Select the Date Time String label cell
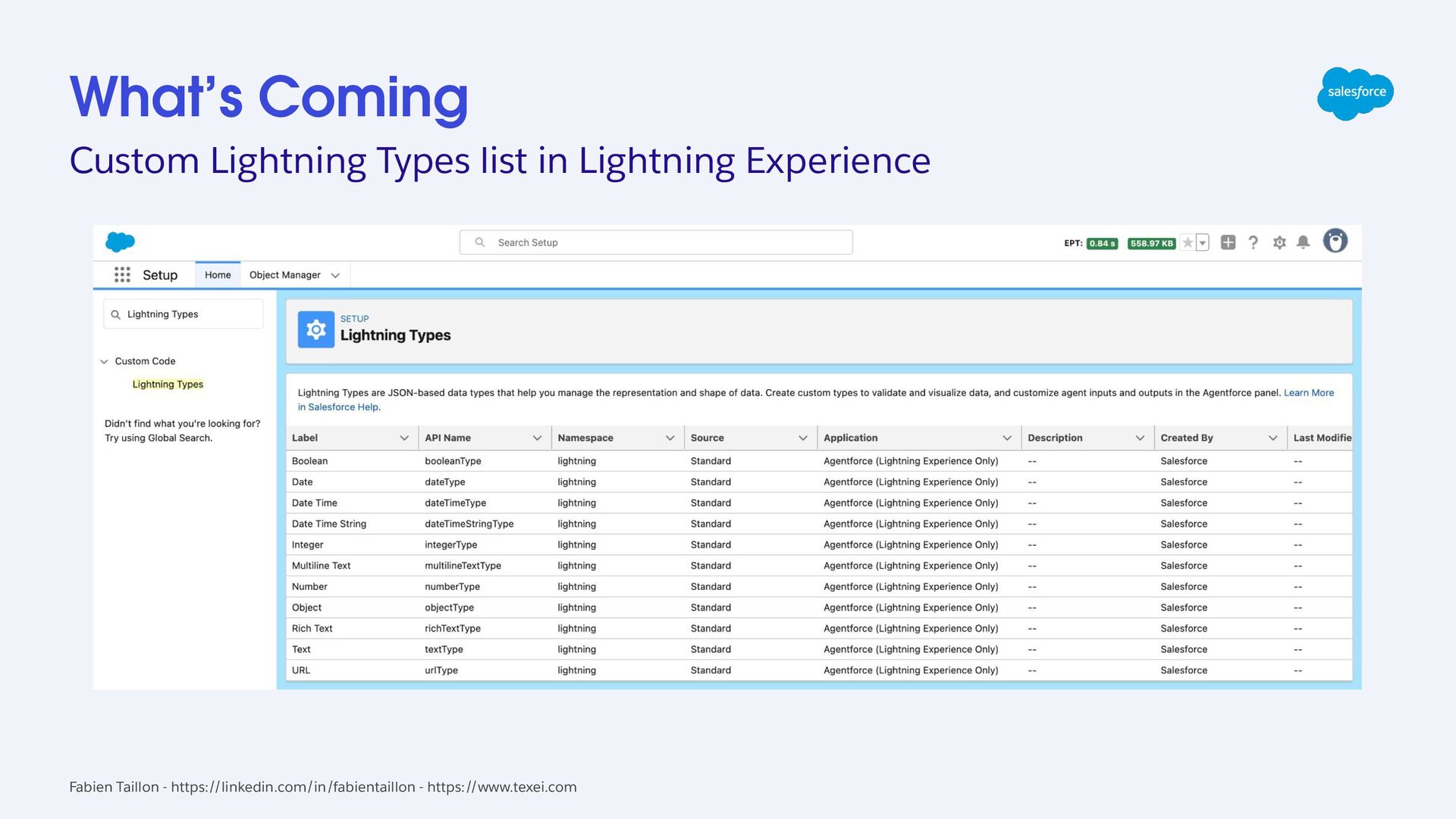 click(329, 524)
